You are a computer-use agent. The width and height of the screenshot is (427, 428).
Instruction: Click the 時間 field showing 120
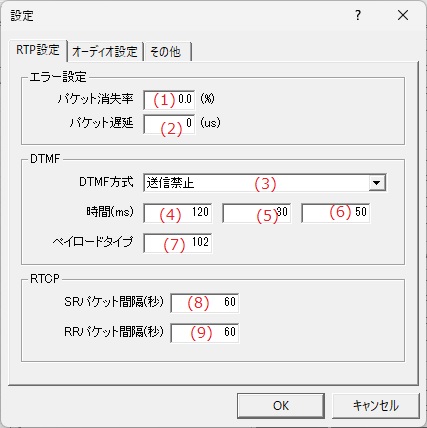(x=177, y=213)
